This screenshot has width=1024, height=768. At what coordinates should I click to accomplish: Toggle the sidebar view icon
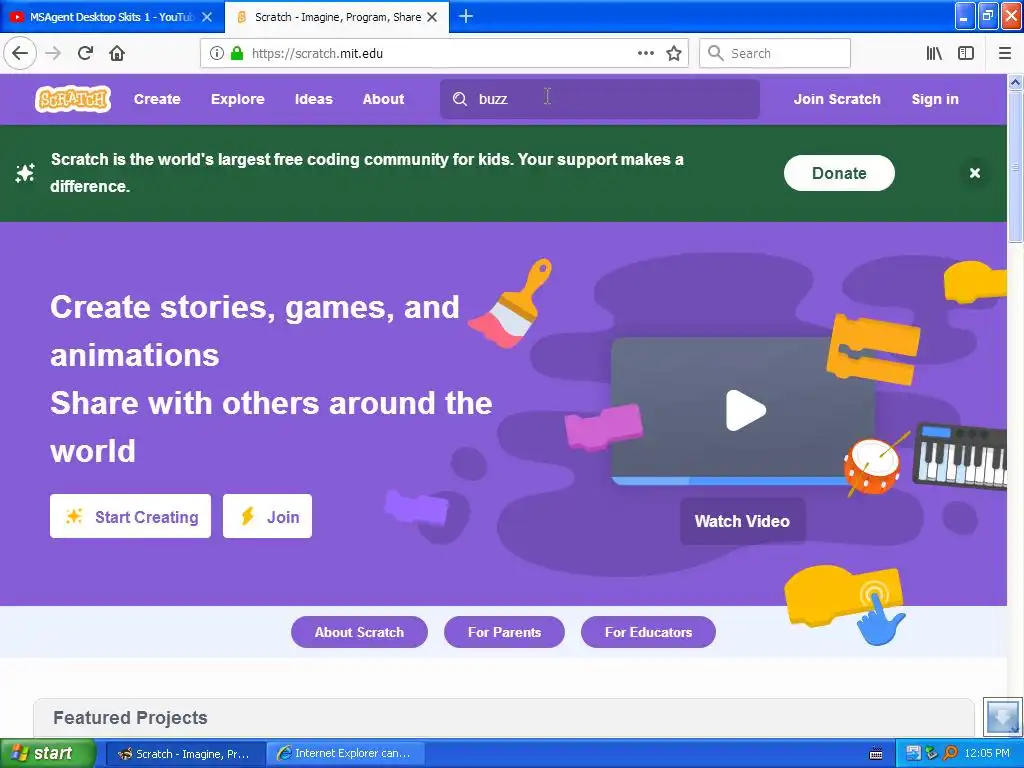click(966, 53)
